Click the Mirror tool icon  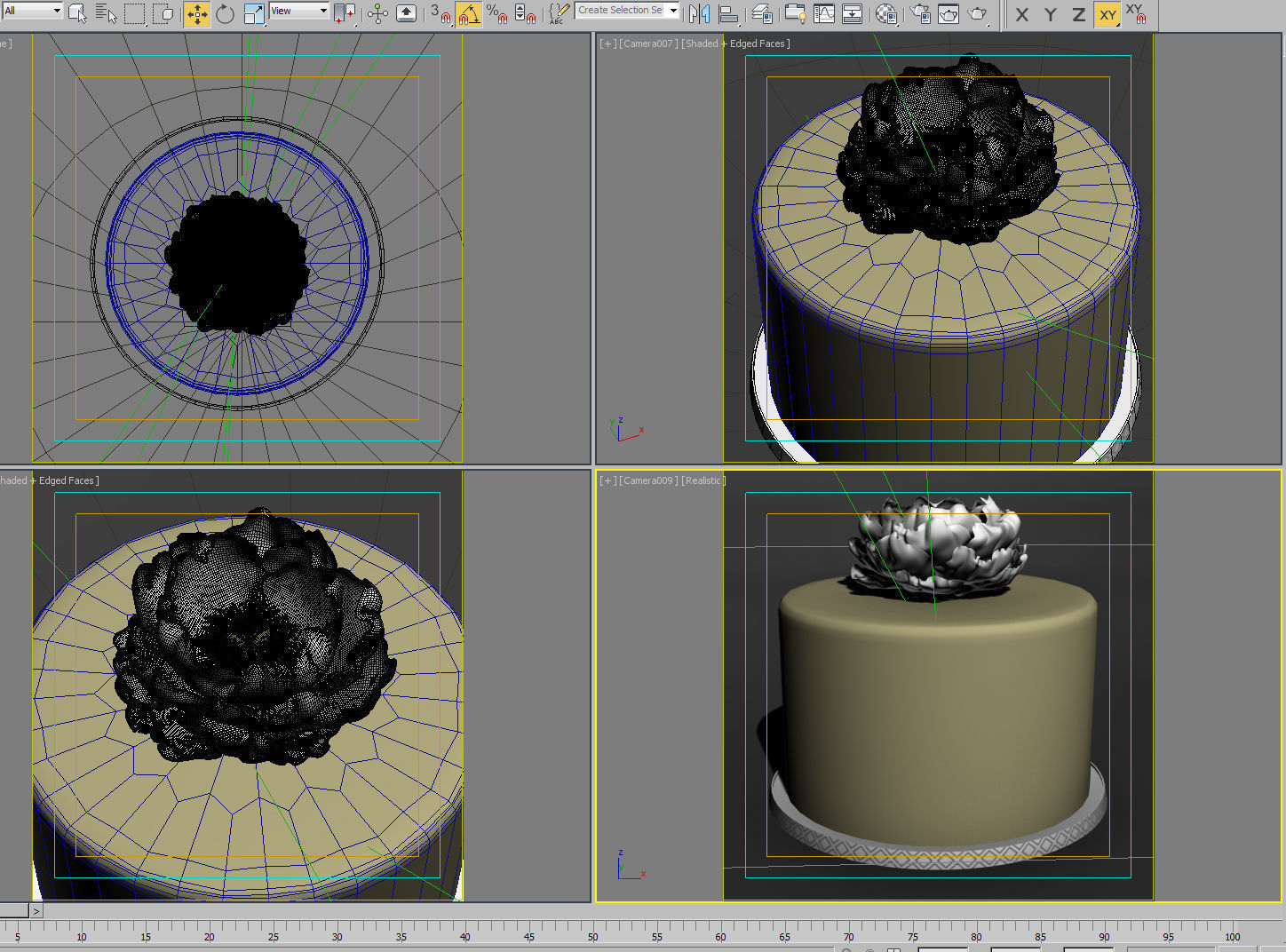700,13
